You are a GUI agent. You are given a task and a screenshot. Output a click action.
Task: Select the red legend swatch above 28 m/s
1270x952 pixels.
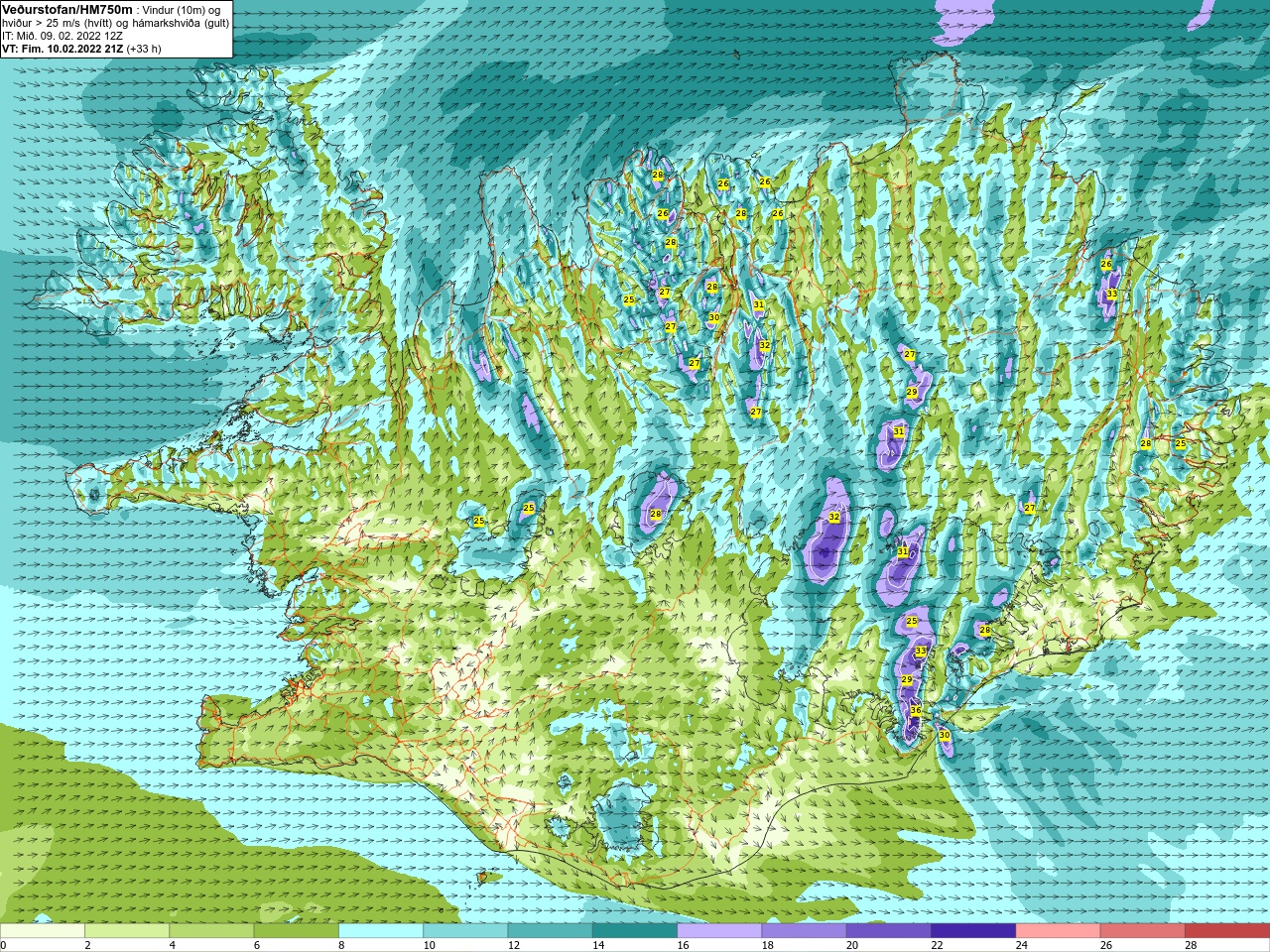click(x=1227, y=930)
